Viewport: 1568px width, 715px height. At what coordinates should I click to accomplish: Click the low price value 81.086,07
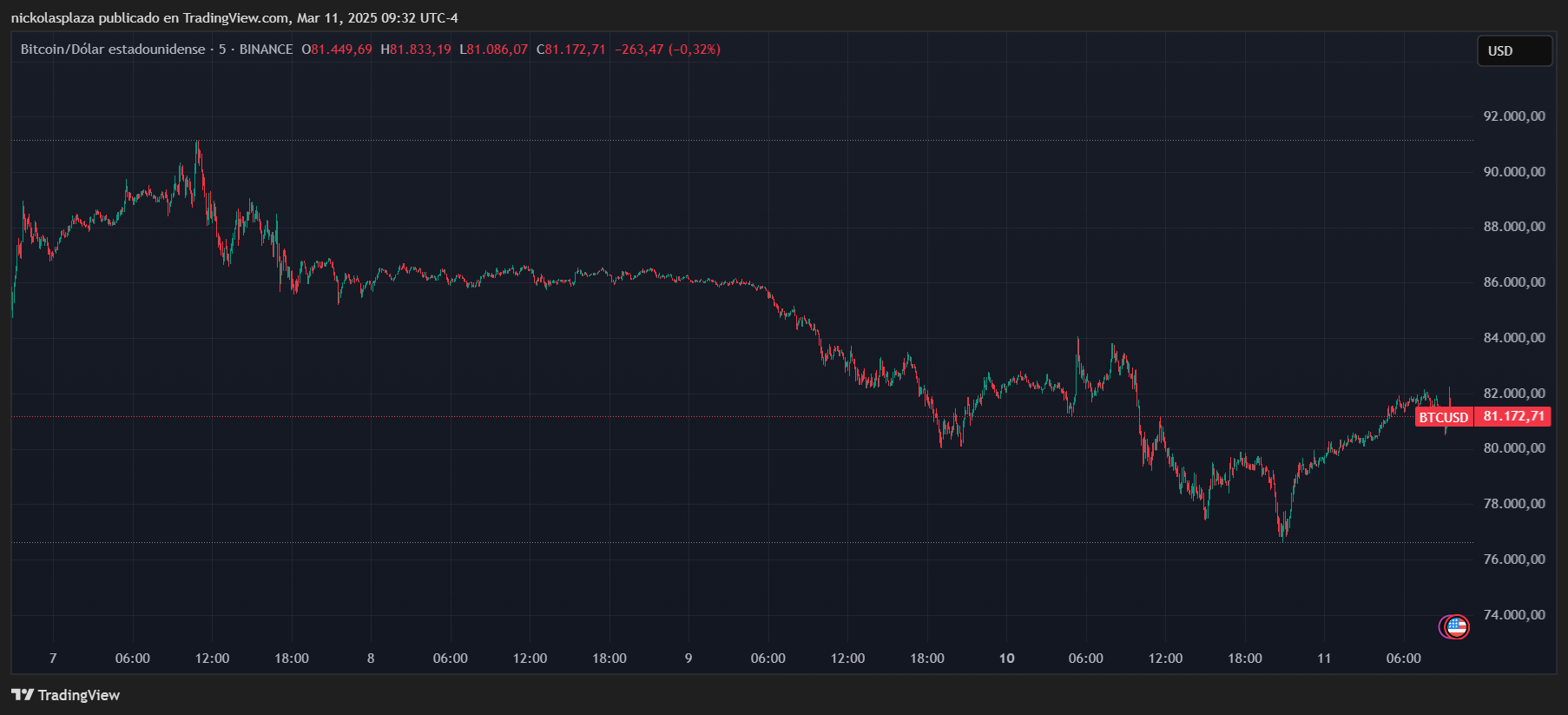(x=497, y=50)
